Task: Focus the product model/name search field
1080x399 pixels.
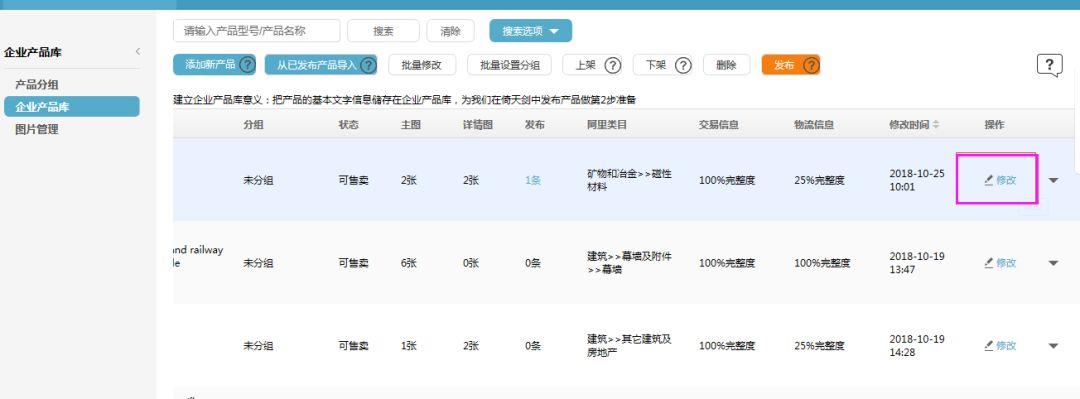Action: tap(256, 31)
